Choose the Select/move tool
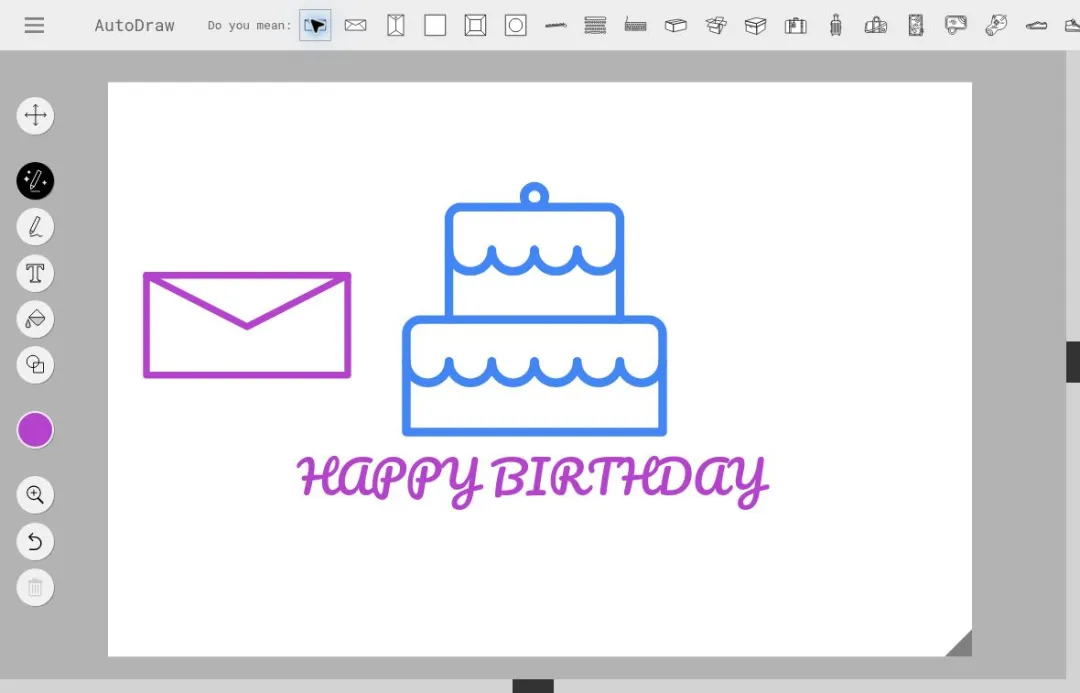This screenshot has width=1080, height=693. click(35, 115)
